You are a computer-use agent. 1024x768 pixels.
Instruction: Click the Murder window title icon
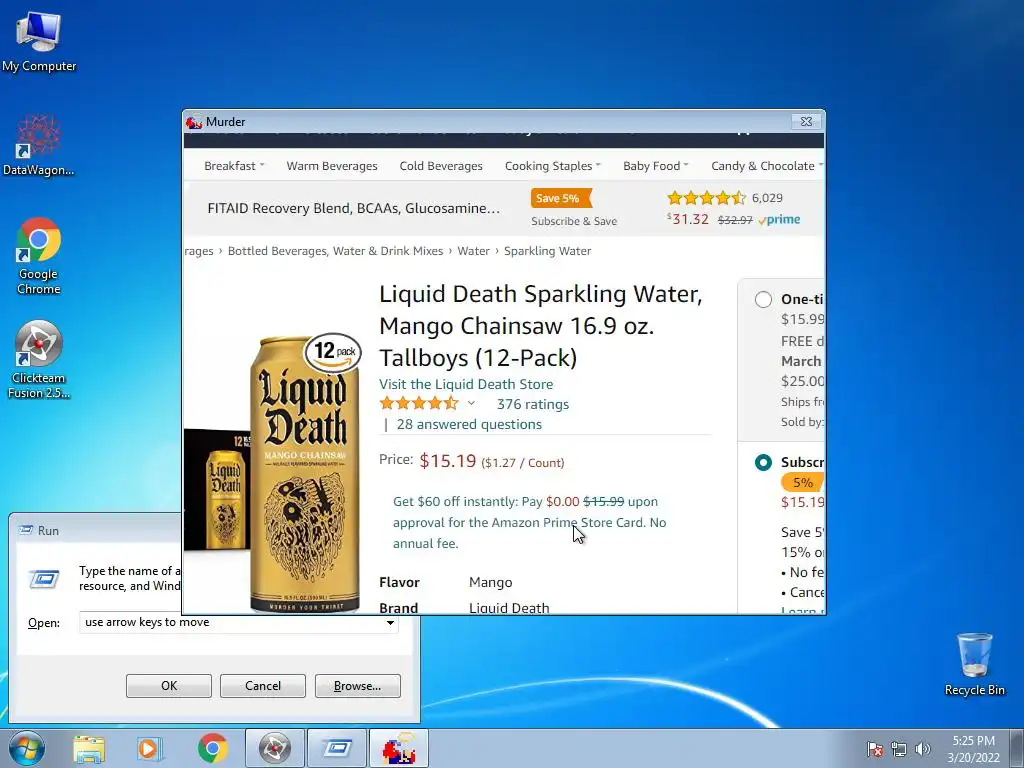194,122
